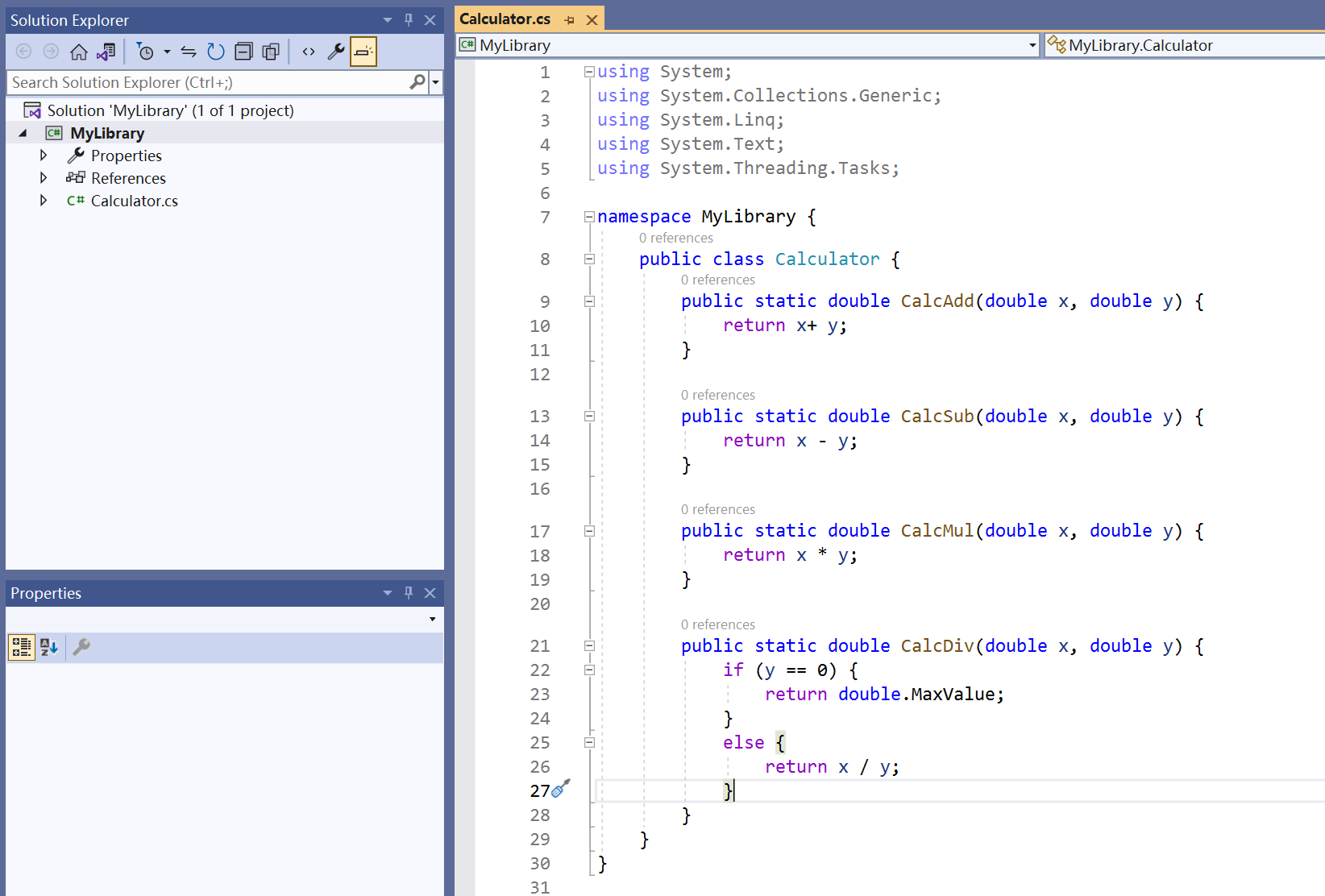Collapse the else block outline

589,743
